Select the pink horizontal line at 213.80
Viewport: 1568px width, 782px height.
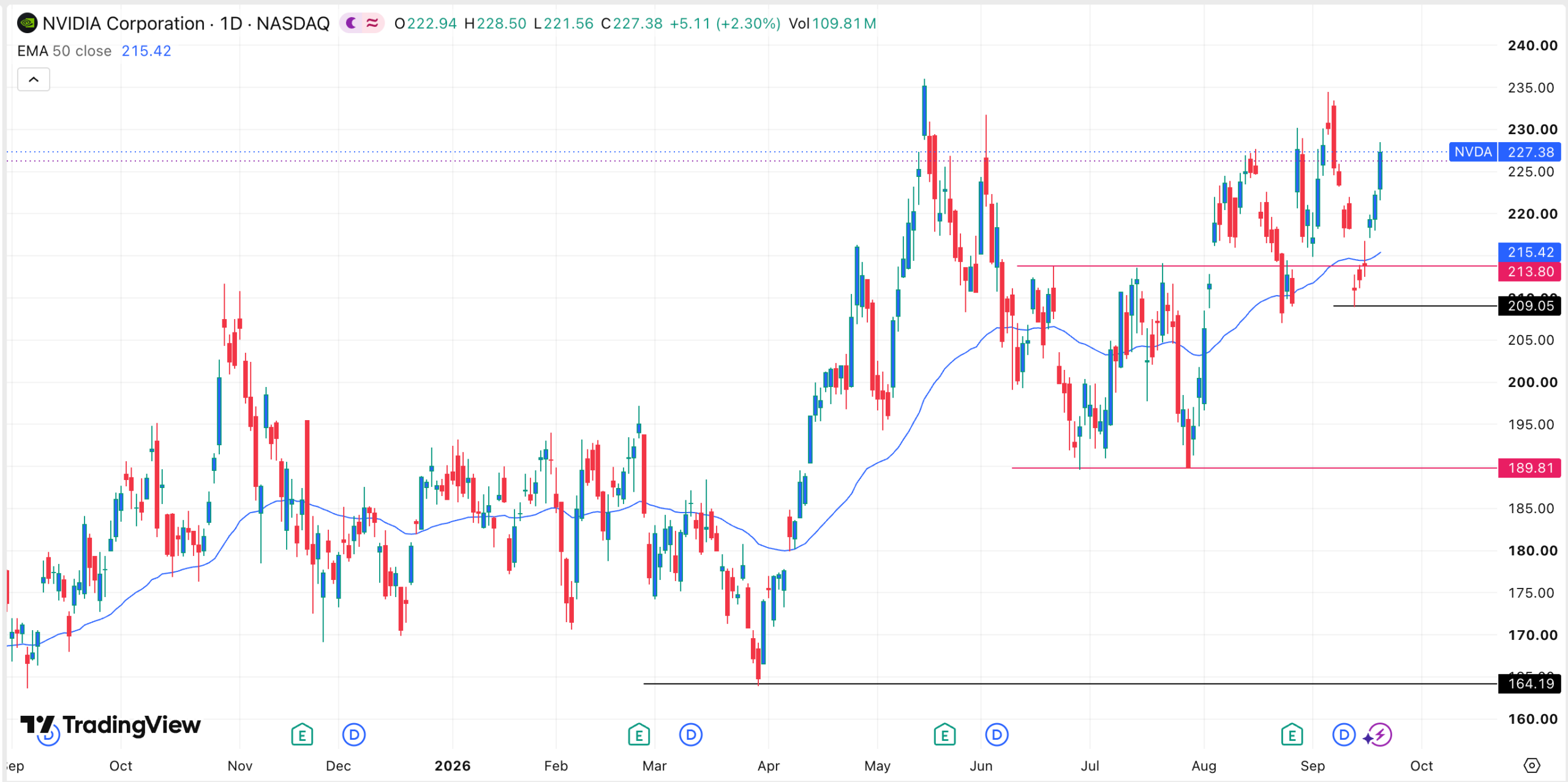1257,266
